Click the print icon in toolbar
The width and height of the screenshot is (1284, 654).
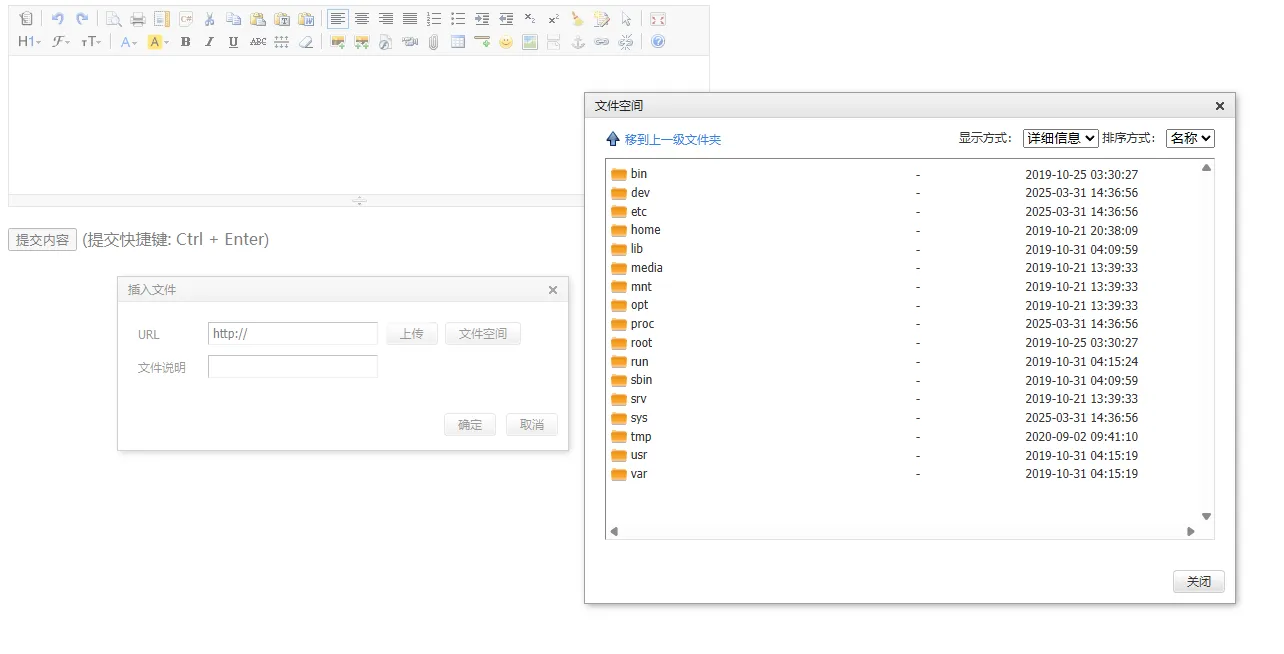tap(138, 19)
